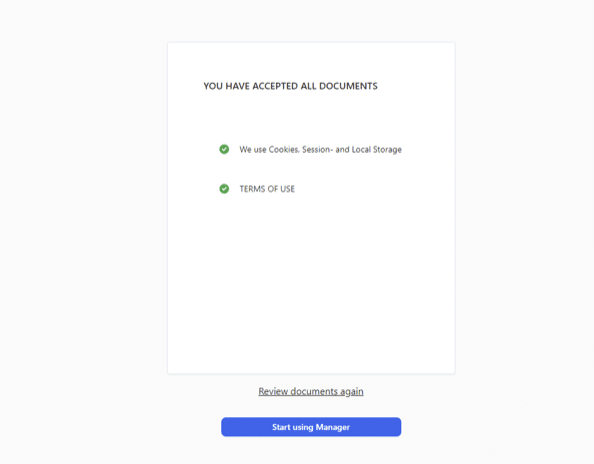Open the cookies and local storage item

pos(320,149)
